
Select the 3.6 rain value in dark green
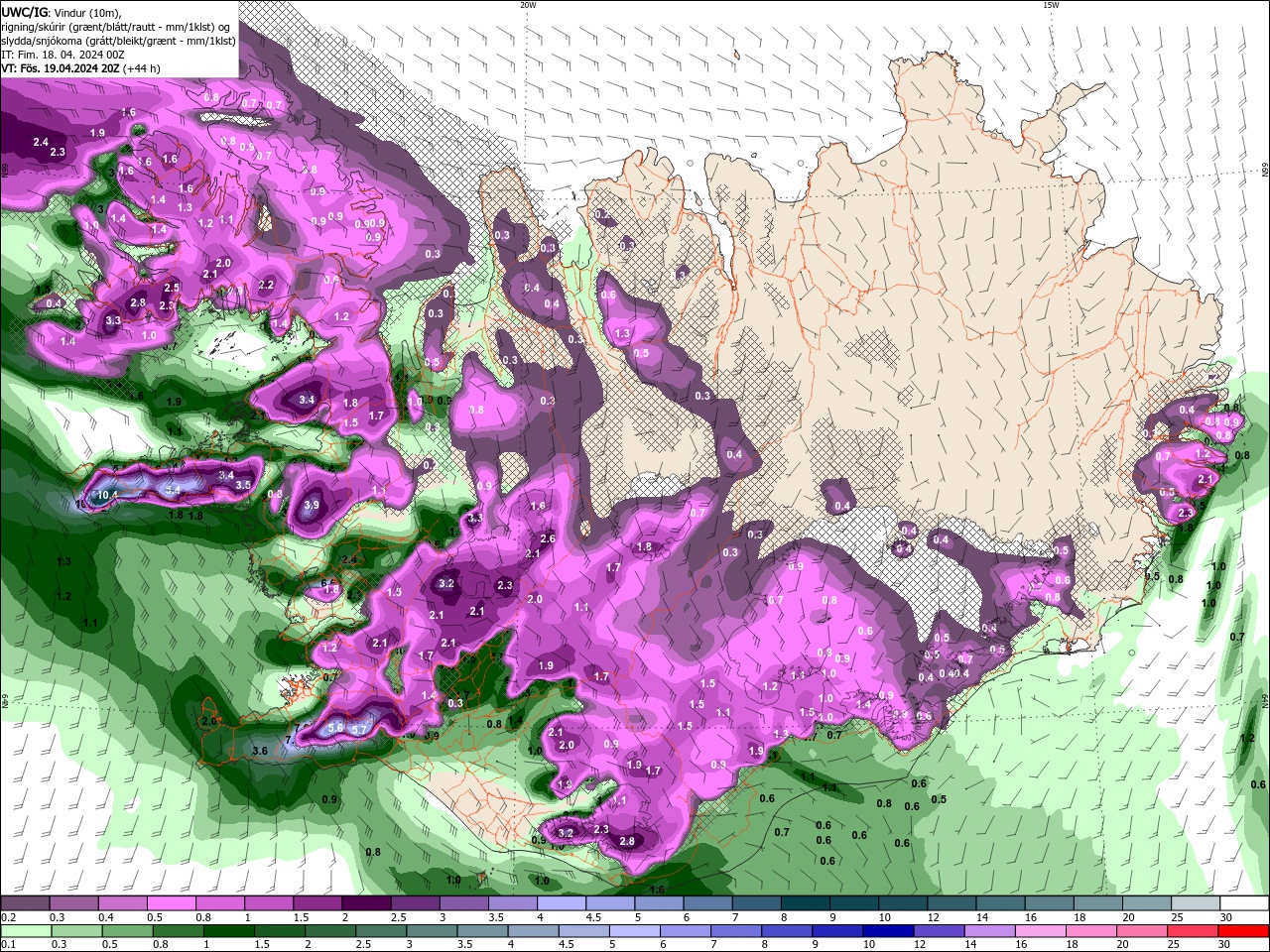(260, 751)
